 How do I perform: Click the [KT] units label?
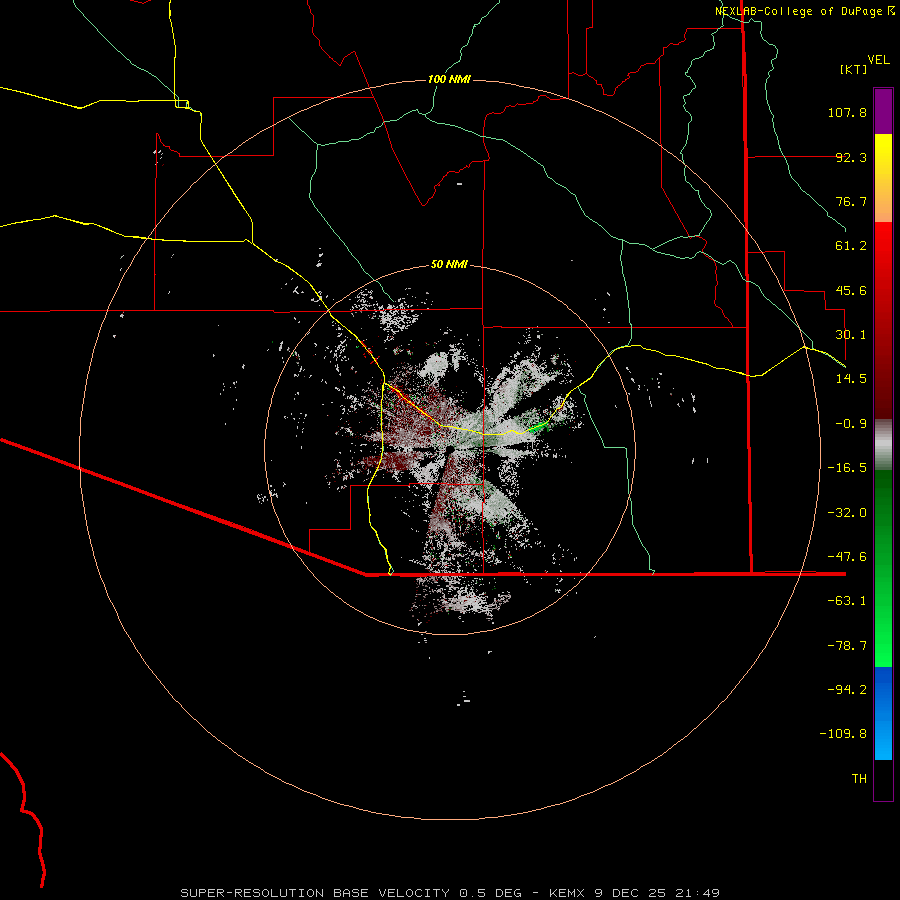pos(854,69)
